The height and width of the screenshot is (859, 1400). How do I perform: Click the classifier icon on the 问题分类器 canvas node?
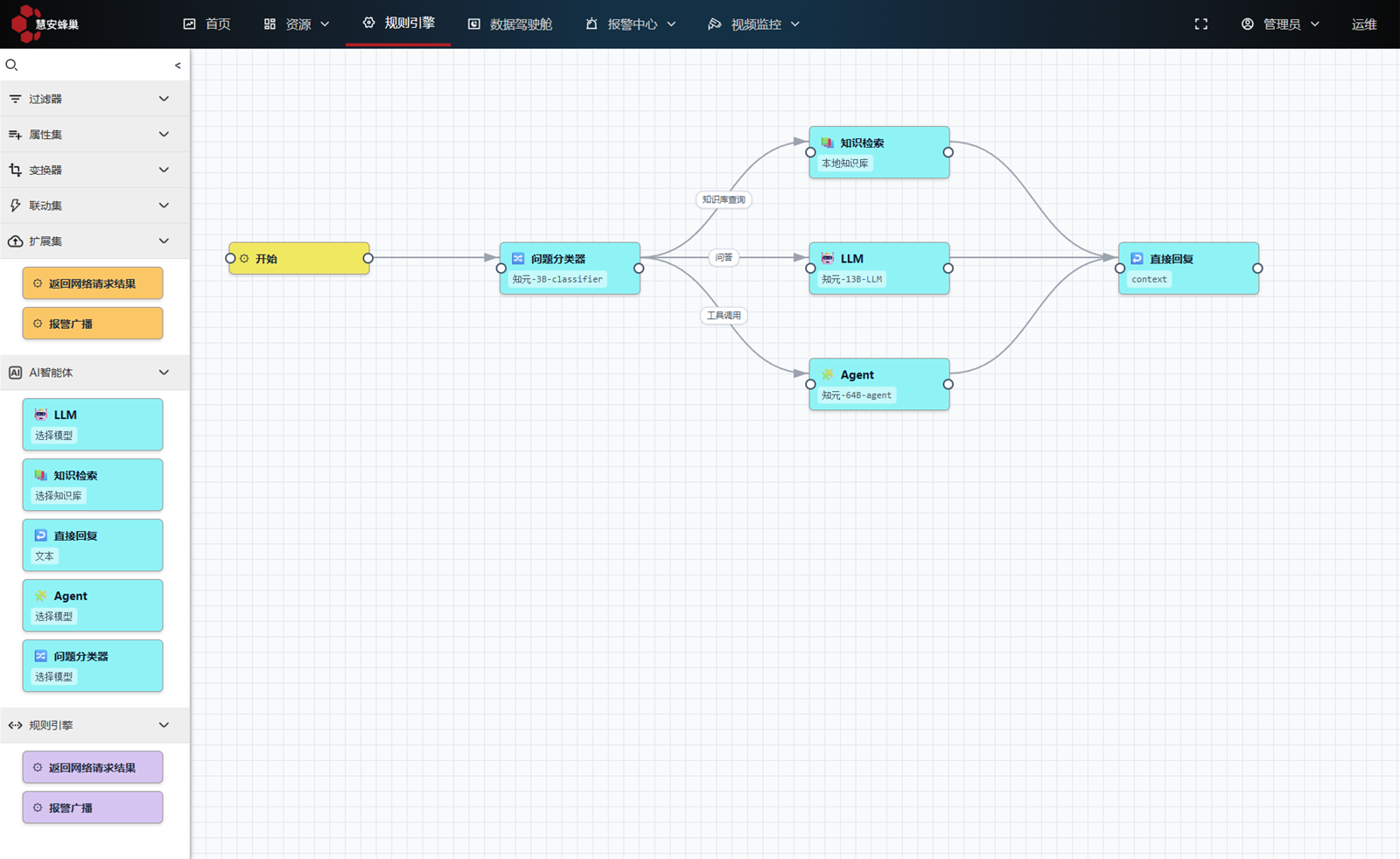tap(518, 259)
